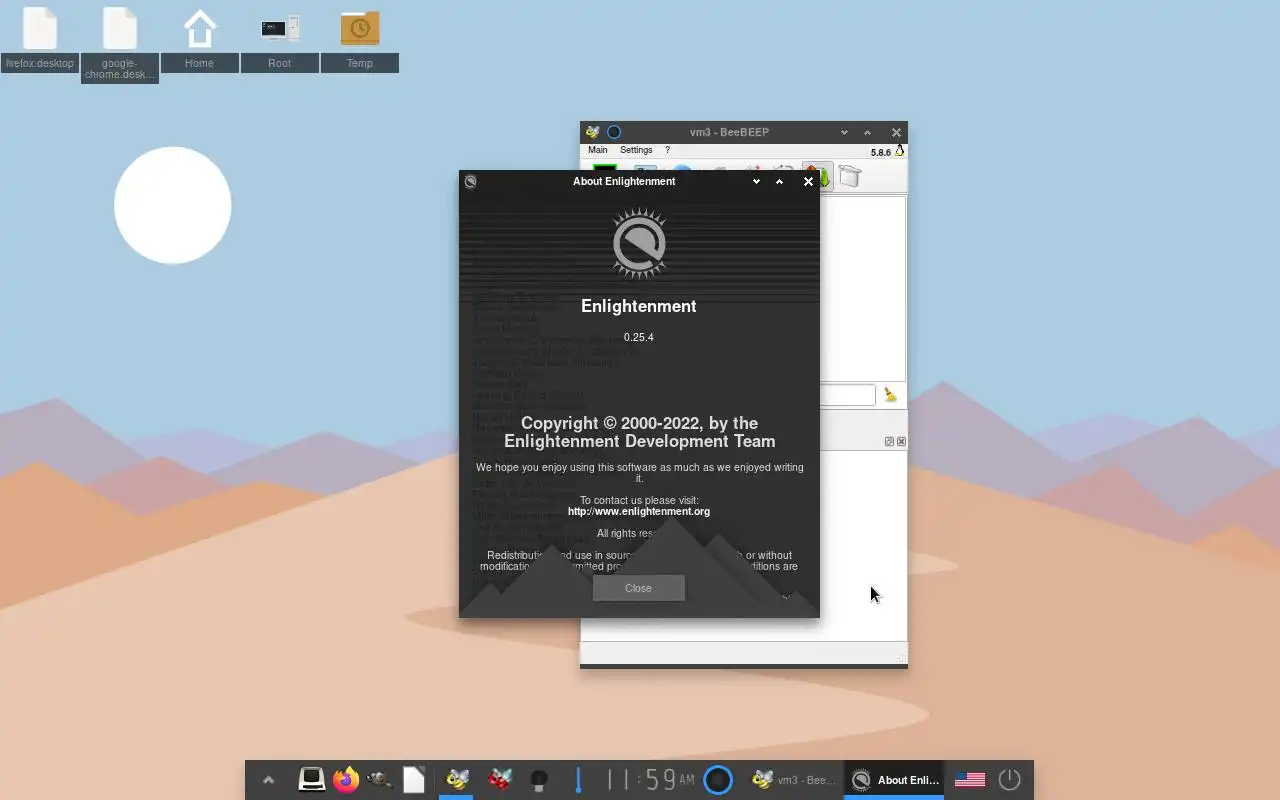This screenshot has height=800, width=1280.
Task: Click the up chevron in BeeBEEP title bar
Action: 867,132
